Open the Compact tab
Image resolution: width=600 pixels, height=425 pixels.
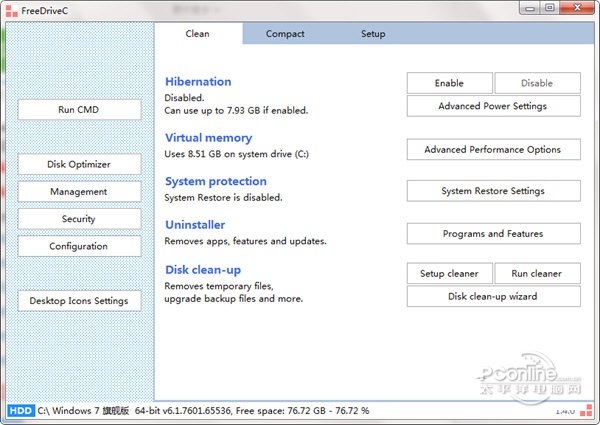(285, 34)
